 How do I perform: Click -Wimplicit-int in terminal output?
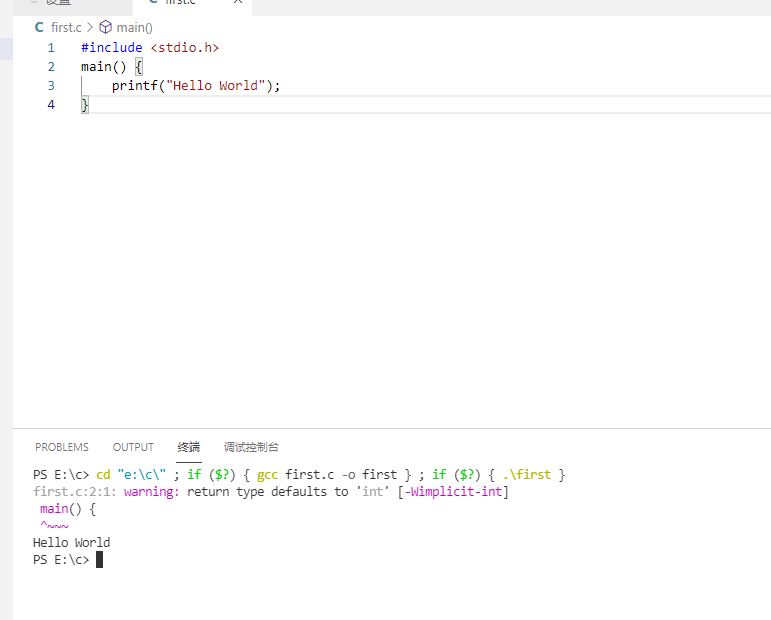[453, 492]
